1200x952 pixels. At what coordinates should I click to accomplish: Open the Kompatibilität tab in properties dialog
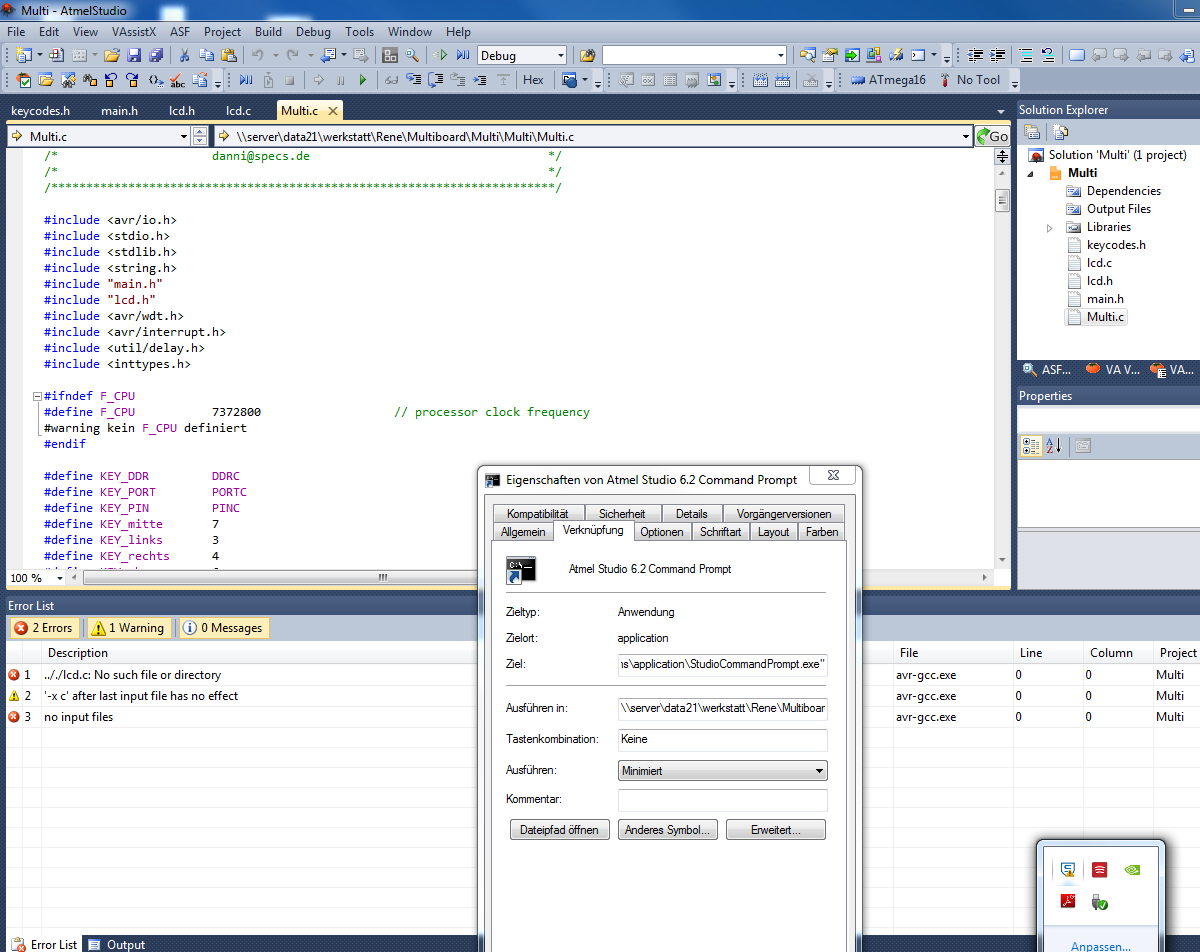tap(537, 513)
